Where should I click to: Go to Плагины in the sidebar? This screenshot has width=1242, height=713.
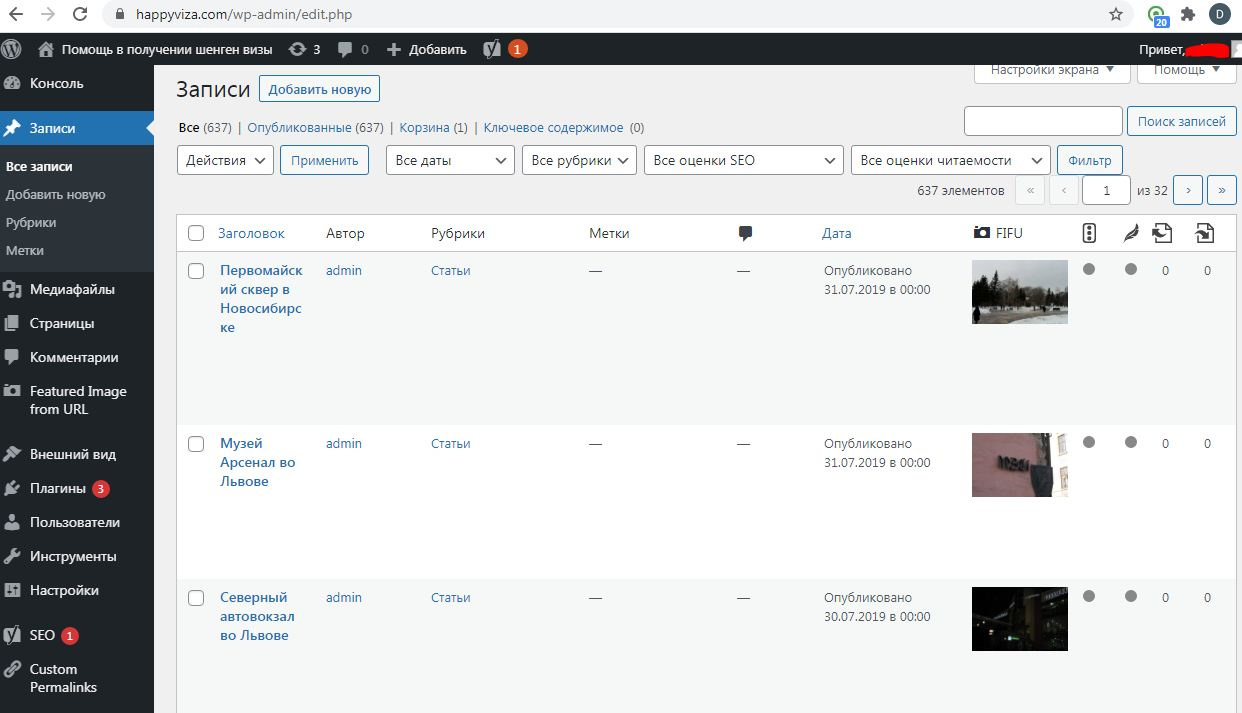58,488
